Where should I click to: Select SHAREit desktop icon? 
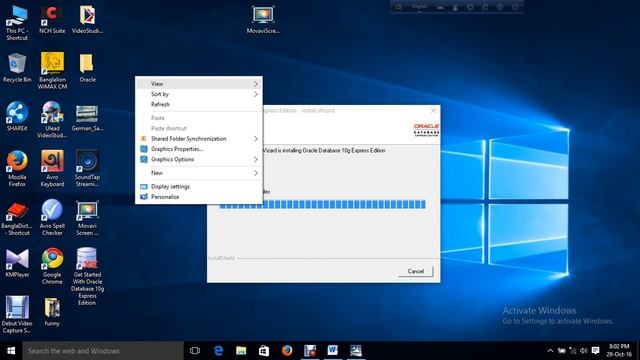tap(17, 117)
